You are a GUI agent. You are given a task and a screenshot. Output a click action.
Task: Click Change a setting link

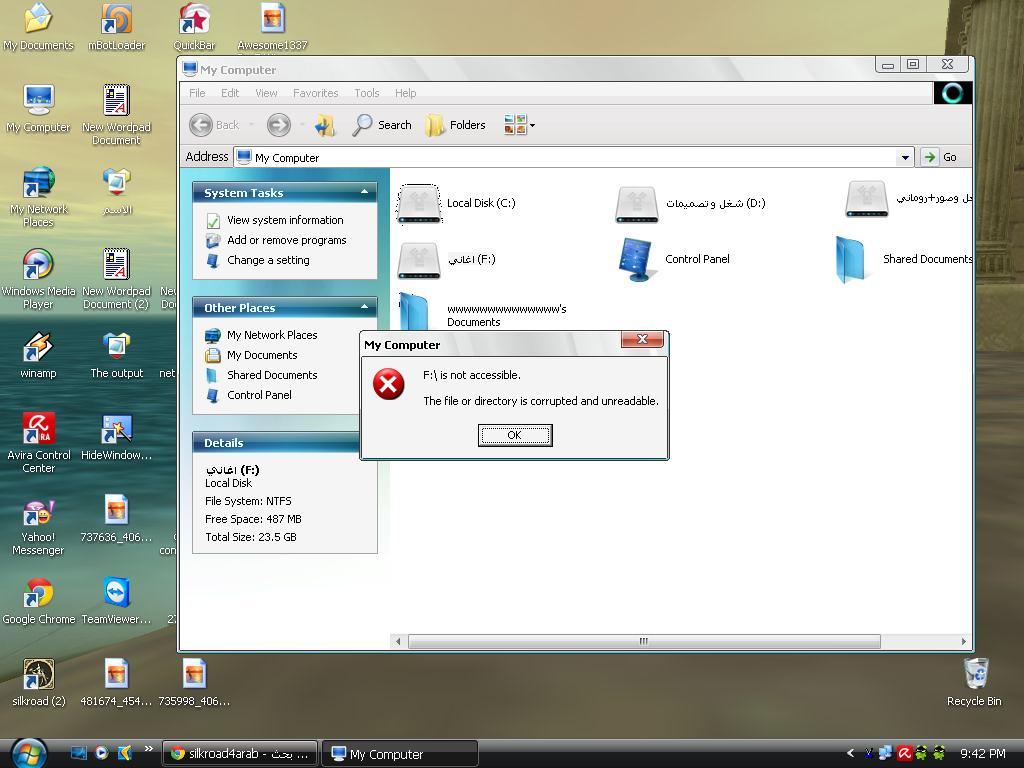click(268, 260)
